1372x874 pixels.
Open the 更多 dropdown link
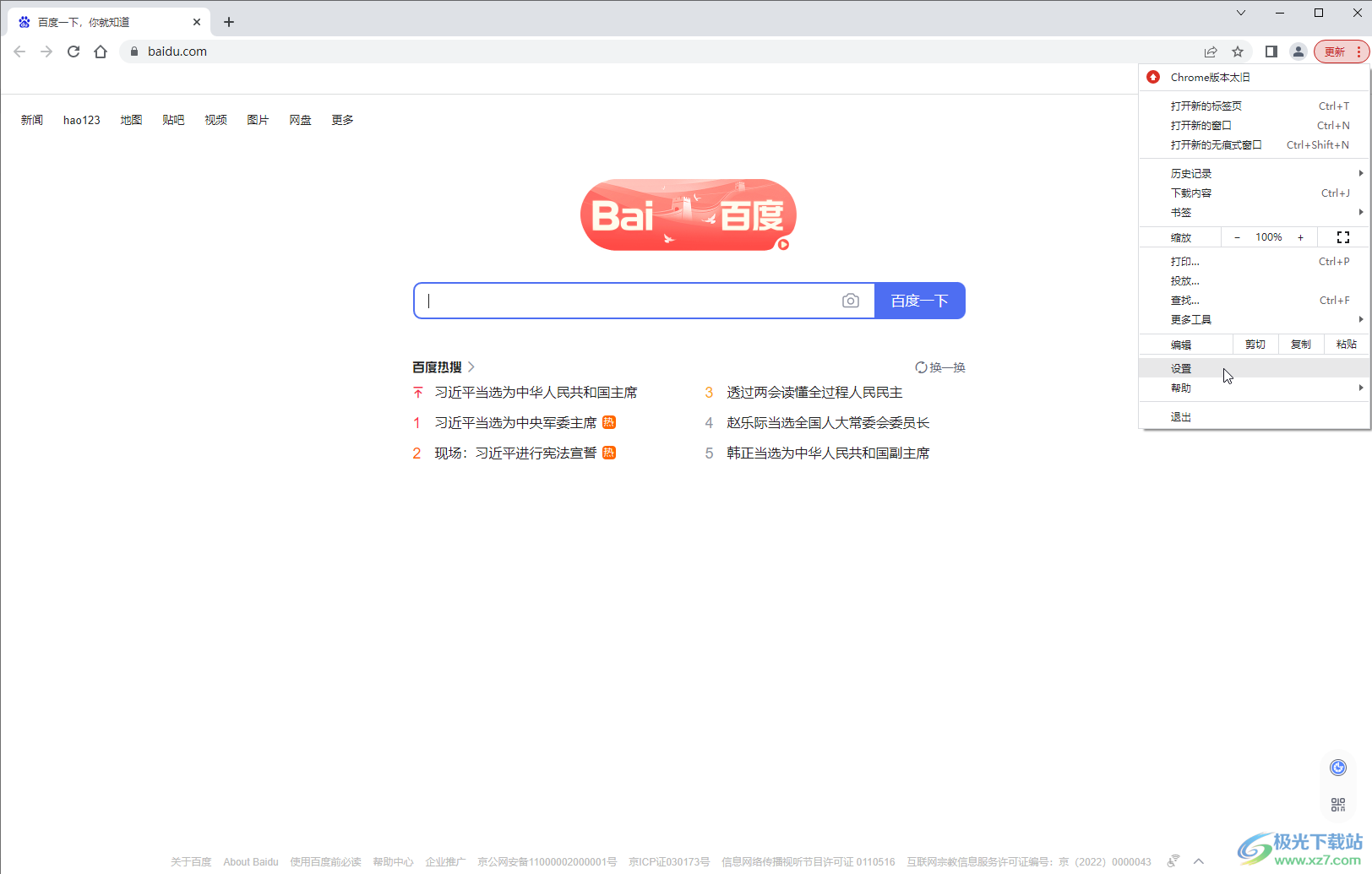pyautogui.click(x=342, y=120)
